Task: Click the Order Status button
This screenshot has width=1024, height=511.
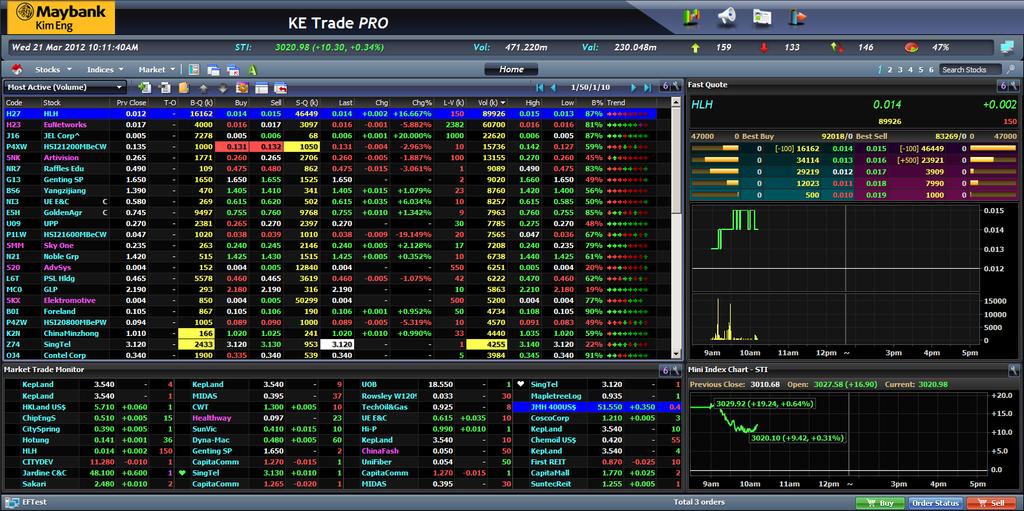Action: point(936,503)
